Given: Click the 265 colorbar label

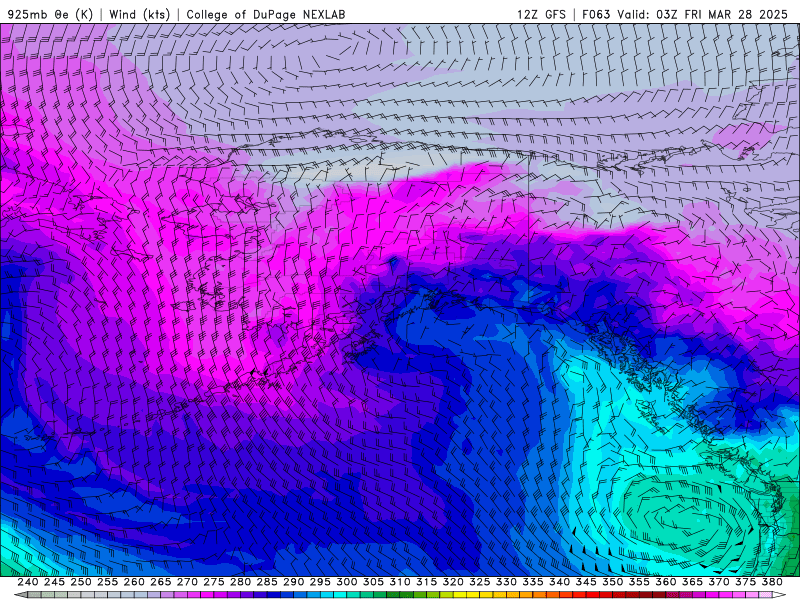Looking at the screenshot, I should pyautogui.click(x=160, y=582).
